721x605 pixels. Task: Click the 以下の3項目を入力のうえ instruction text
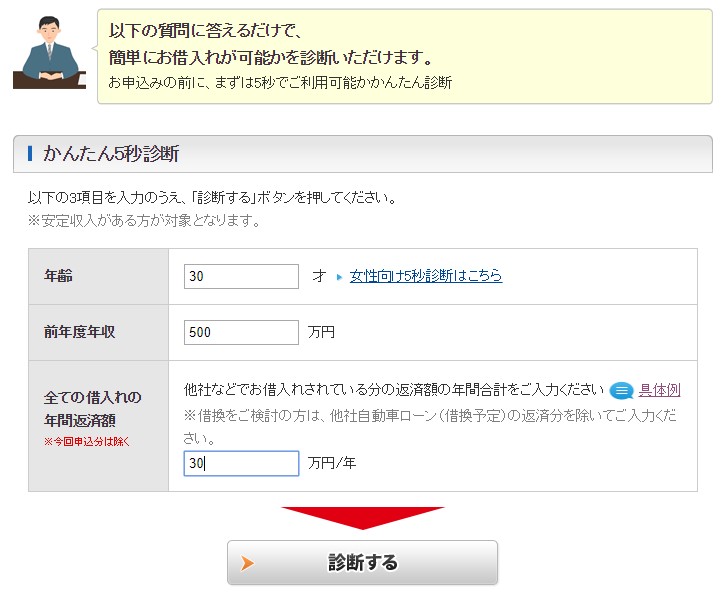click(212, 198)
